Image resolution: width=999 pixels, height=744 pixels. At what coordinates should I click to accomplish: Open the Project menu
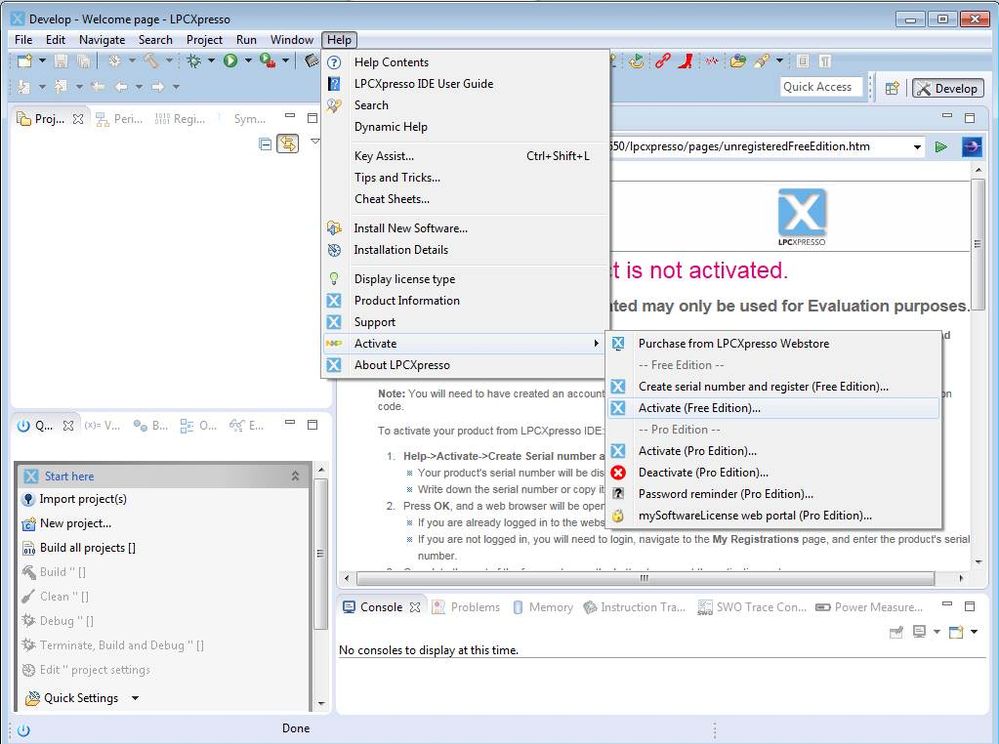click(205, 39)
